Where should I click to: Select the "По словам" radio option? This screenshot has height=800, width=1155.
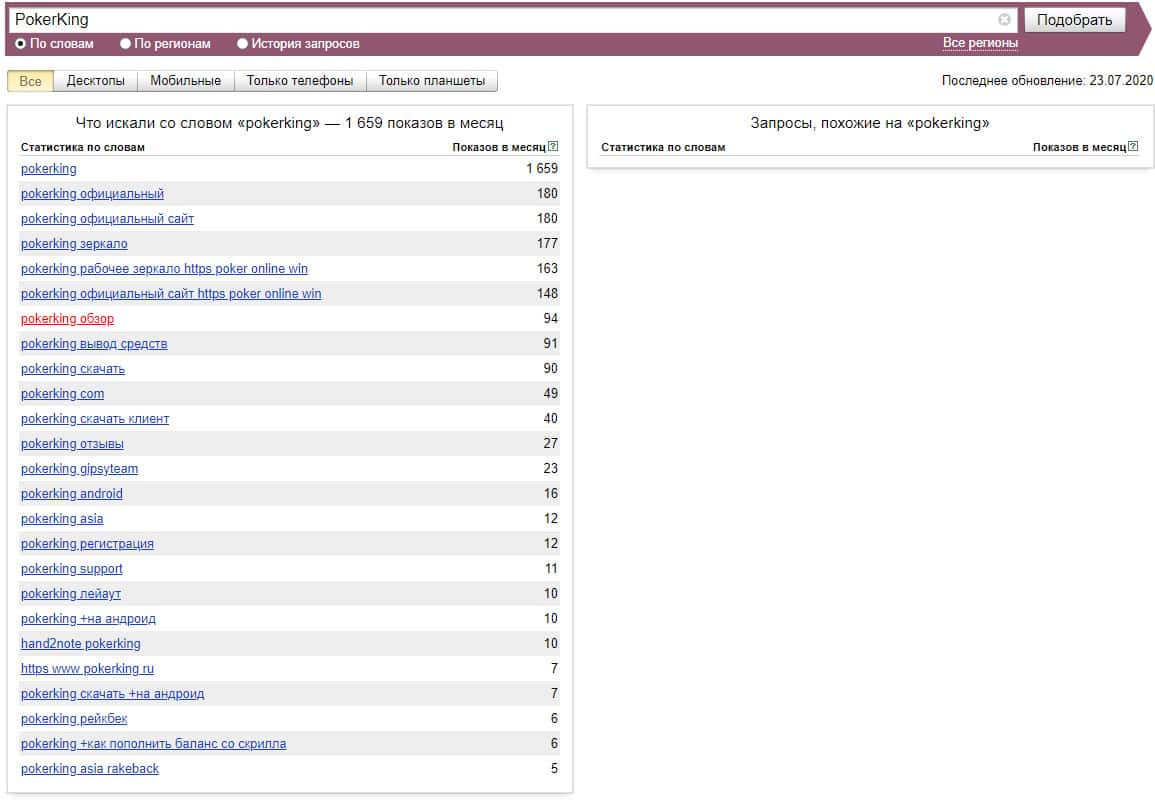[21, 44]
